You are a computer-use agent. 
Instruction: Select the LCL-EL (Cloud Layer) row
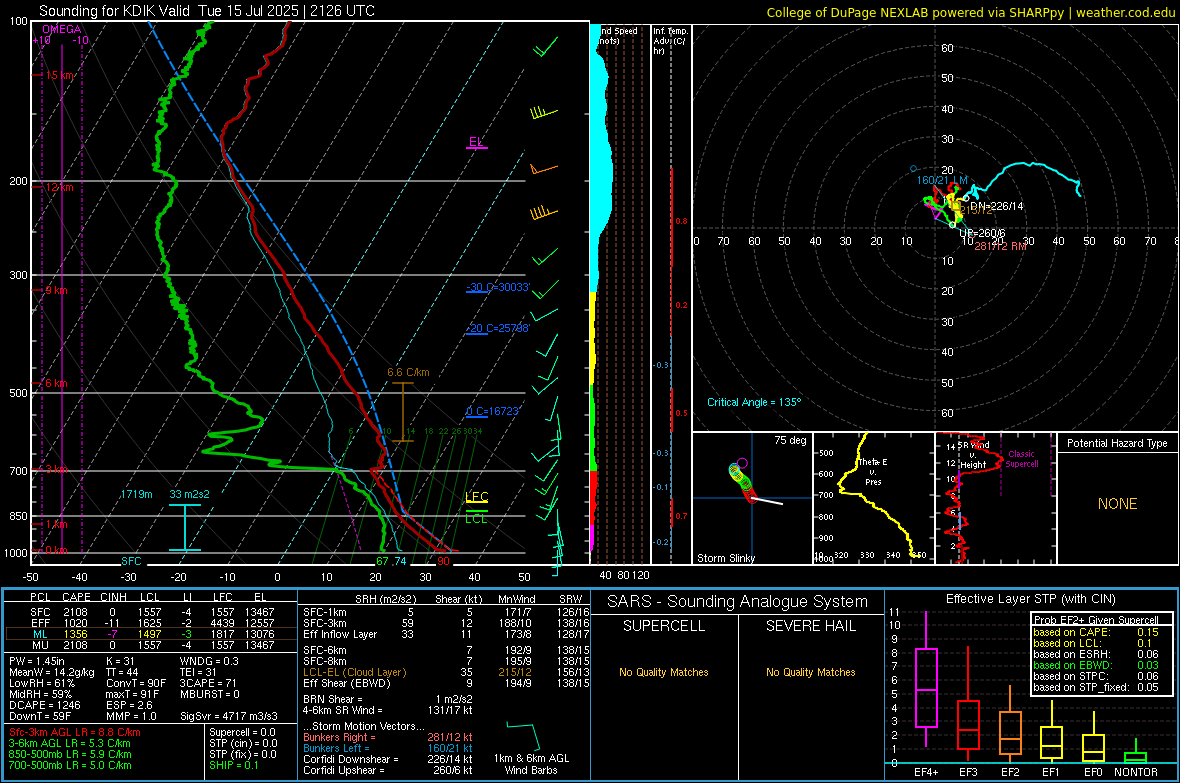[x=446, y=672]
